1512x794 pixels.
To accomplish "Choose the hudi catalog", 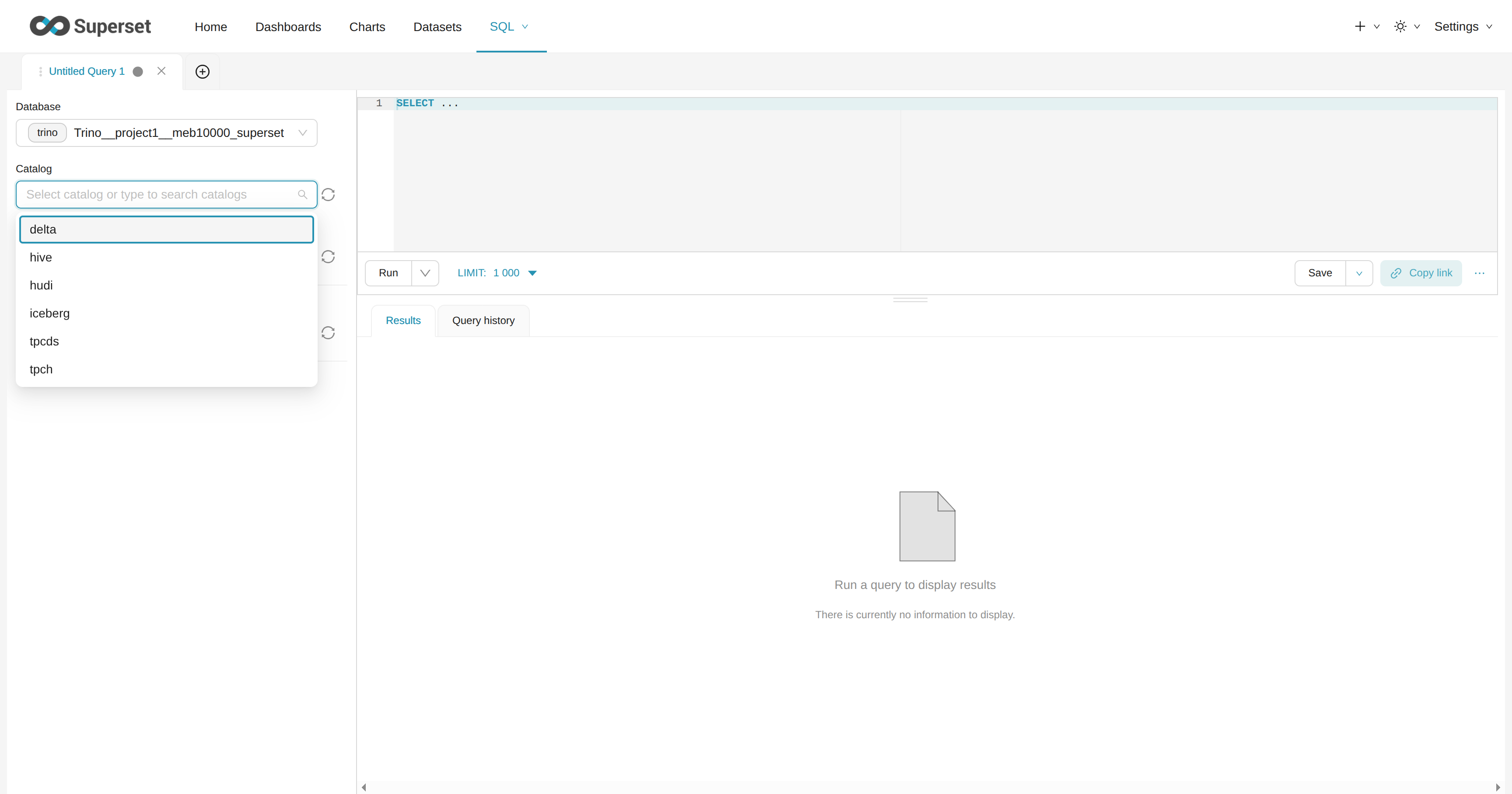I will [167, 286].
